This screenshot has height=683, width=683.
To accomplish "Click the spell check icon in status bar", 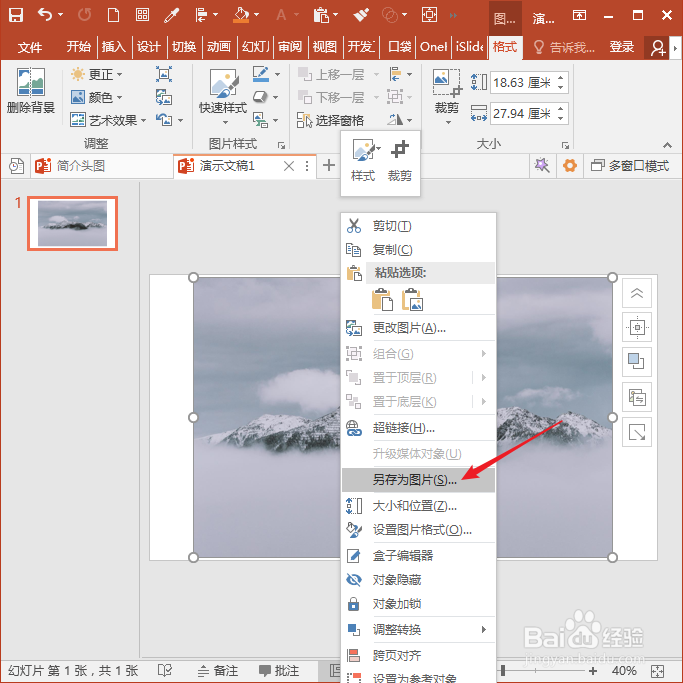I will tap(165, 670).
